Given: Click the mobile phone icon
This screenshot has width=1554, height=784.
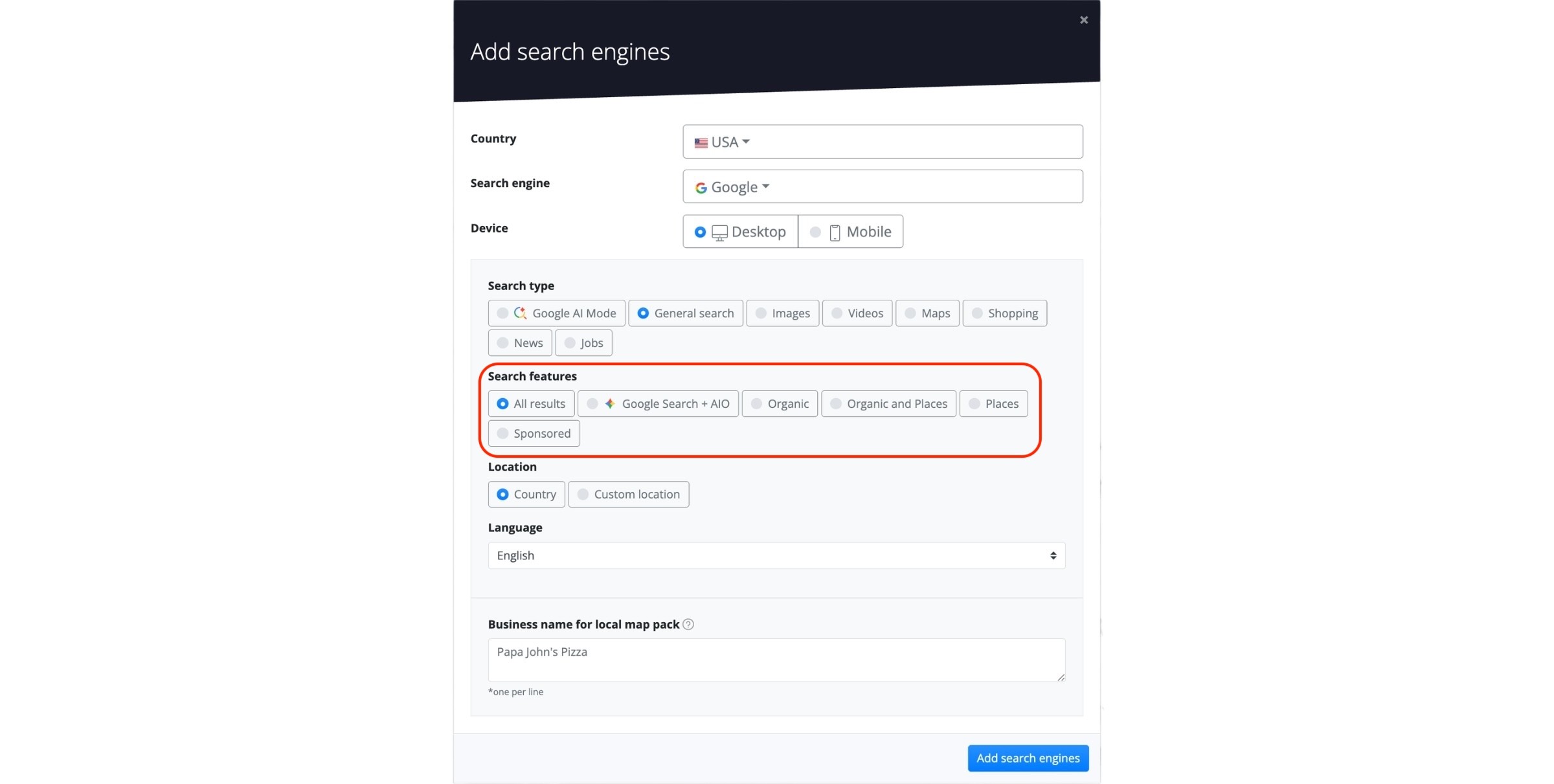Looking at the screenshot, I should click(834, 232).
